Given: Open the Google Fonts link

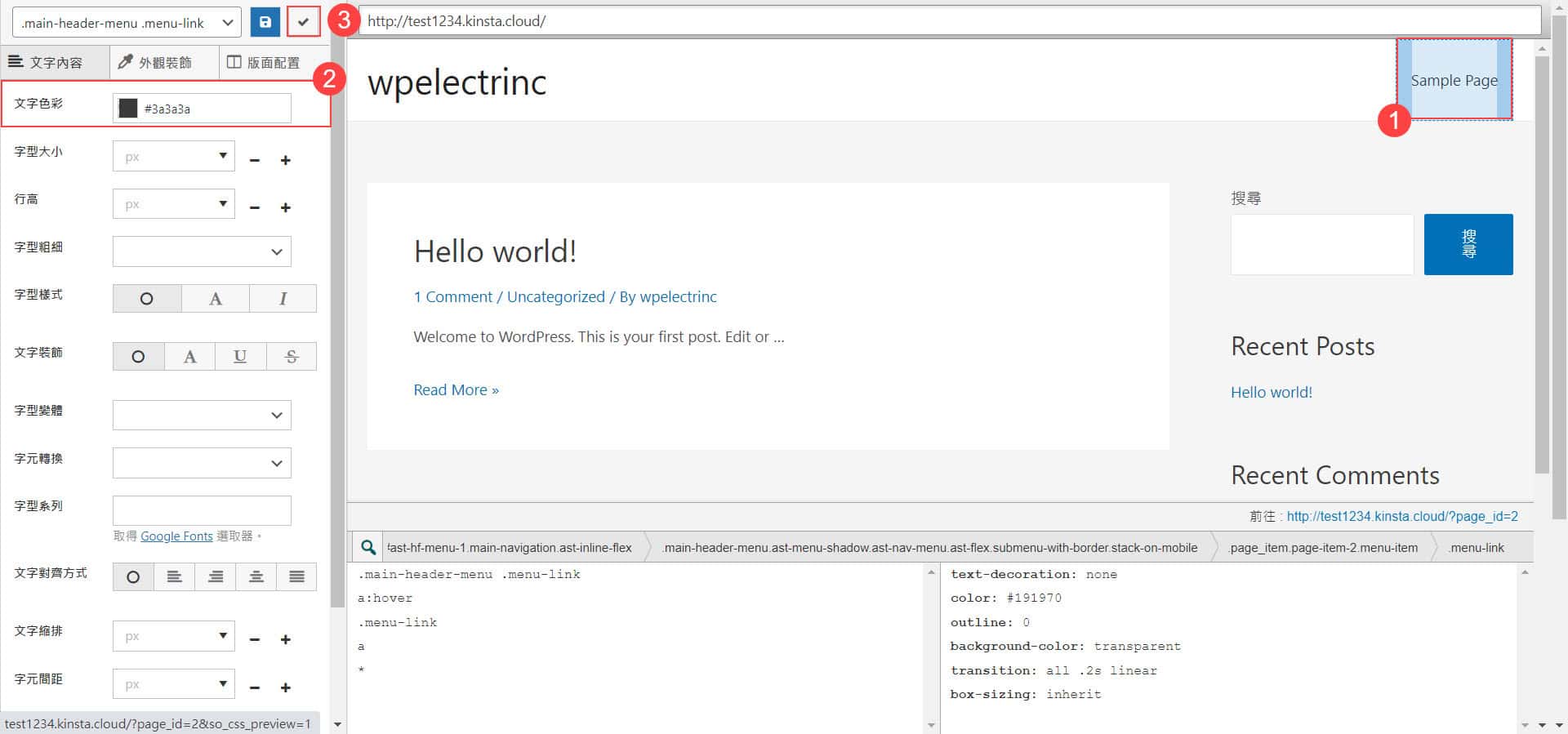Looking at the screenshot, I should point(176,536).
